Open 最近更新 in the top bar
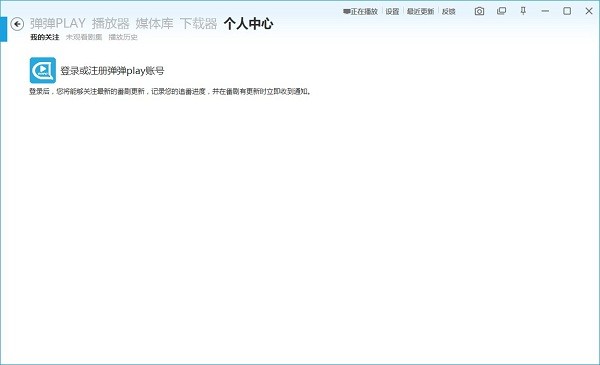The image size is (600, 365). pyautogui.click(x=420, y=11)
